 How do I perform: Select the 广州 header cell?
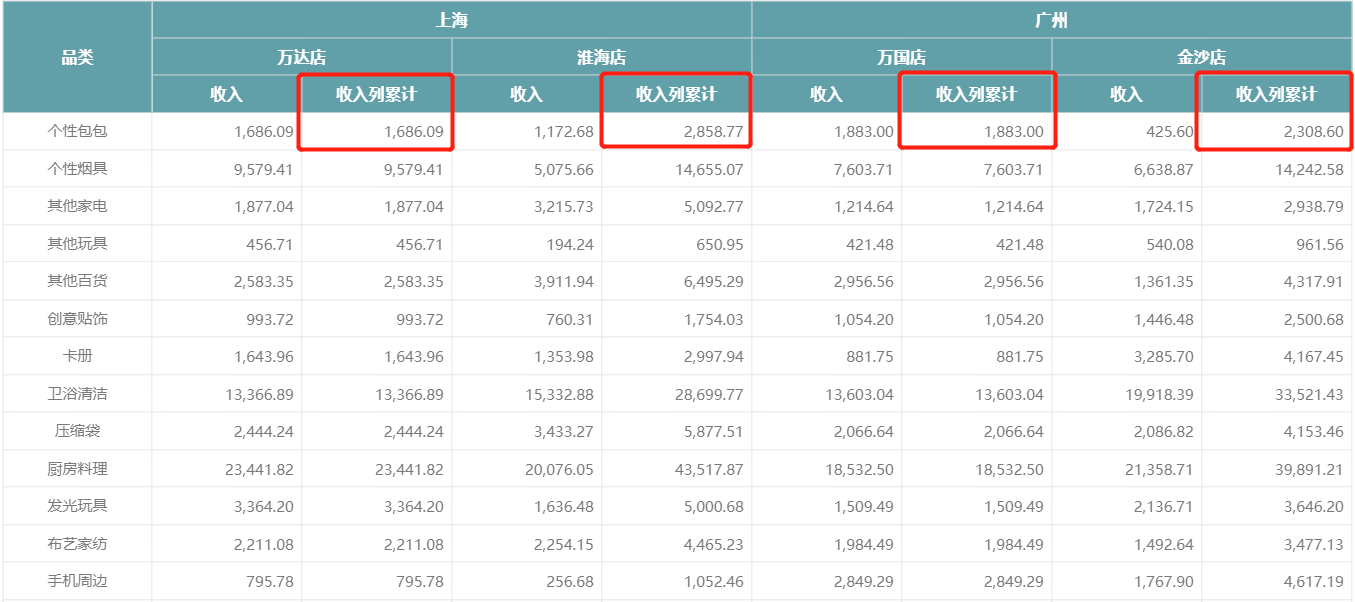point(1052,20)
